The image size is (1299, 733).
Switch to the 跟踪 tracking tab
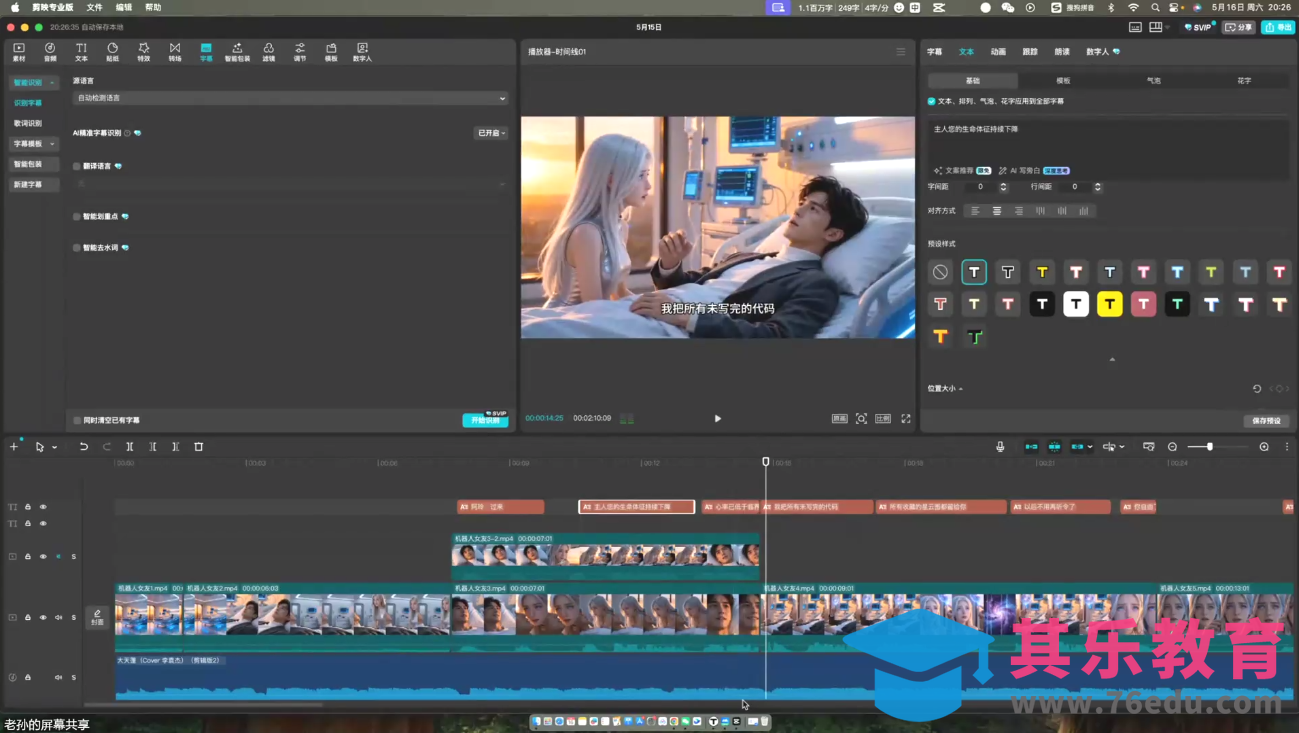(1030, 52)
